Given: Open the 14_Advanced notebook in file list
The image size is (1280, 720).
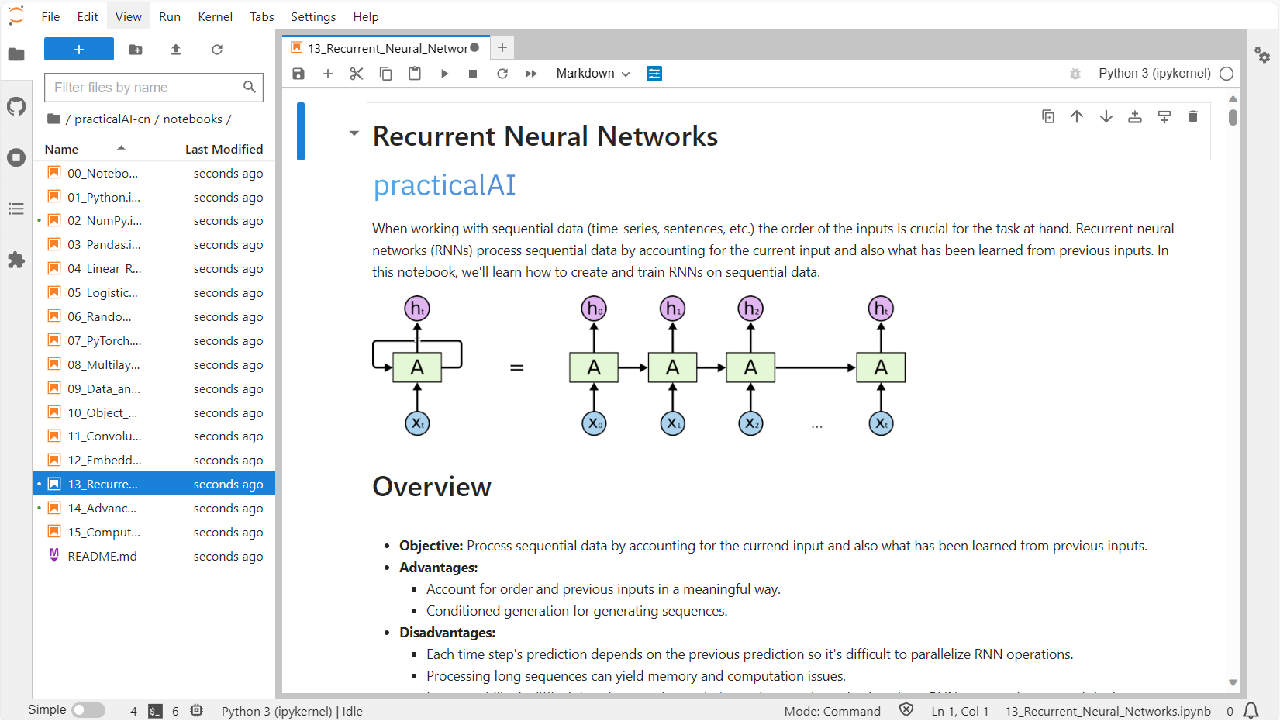Looking at the screenshot, I should pyautogui.click(x=103, y=508).
